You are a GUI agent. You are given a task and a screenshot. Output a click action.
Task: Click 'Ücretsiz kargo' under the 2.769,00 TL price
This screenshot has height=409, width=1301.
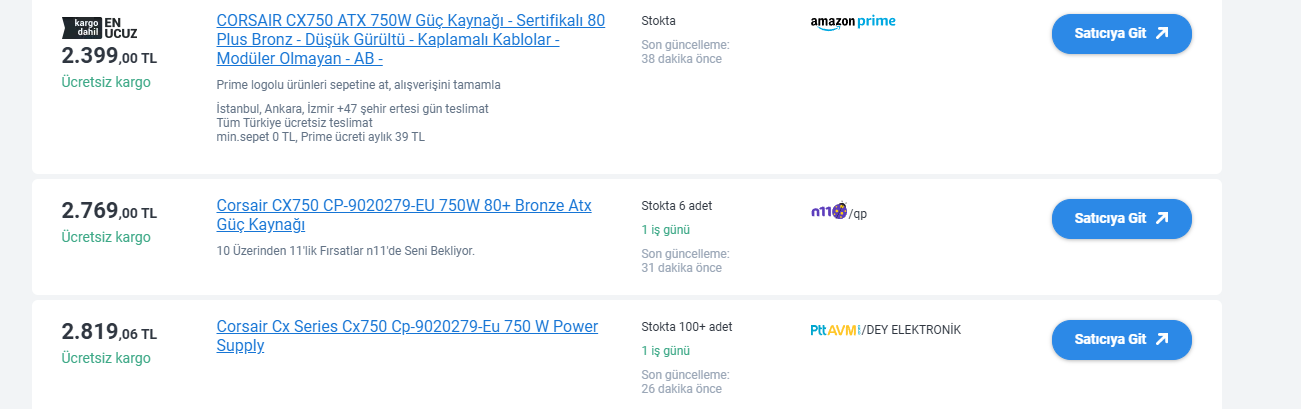pyautogui.click(x=106, y=237)
